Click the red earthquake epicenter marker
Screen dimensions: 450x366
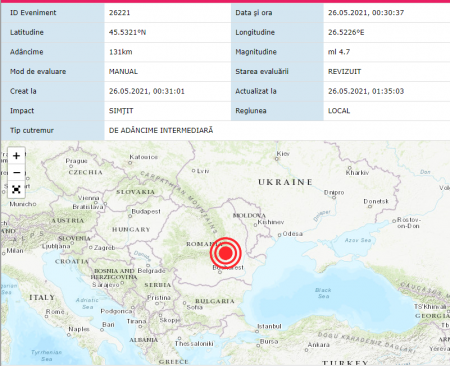tap(226, 253)
